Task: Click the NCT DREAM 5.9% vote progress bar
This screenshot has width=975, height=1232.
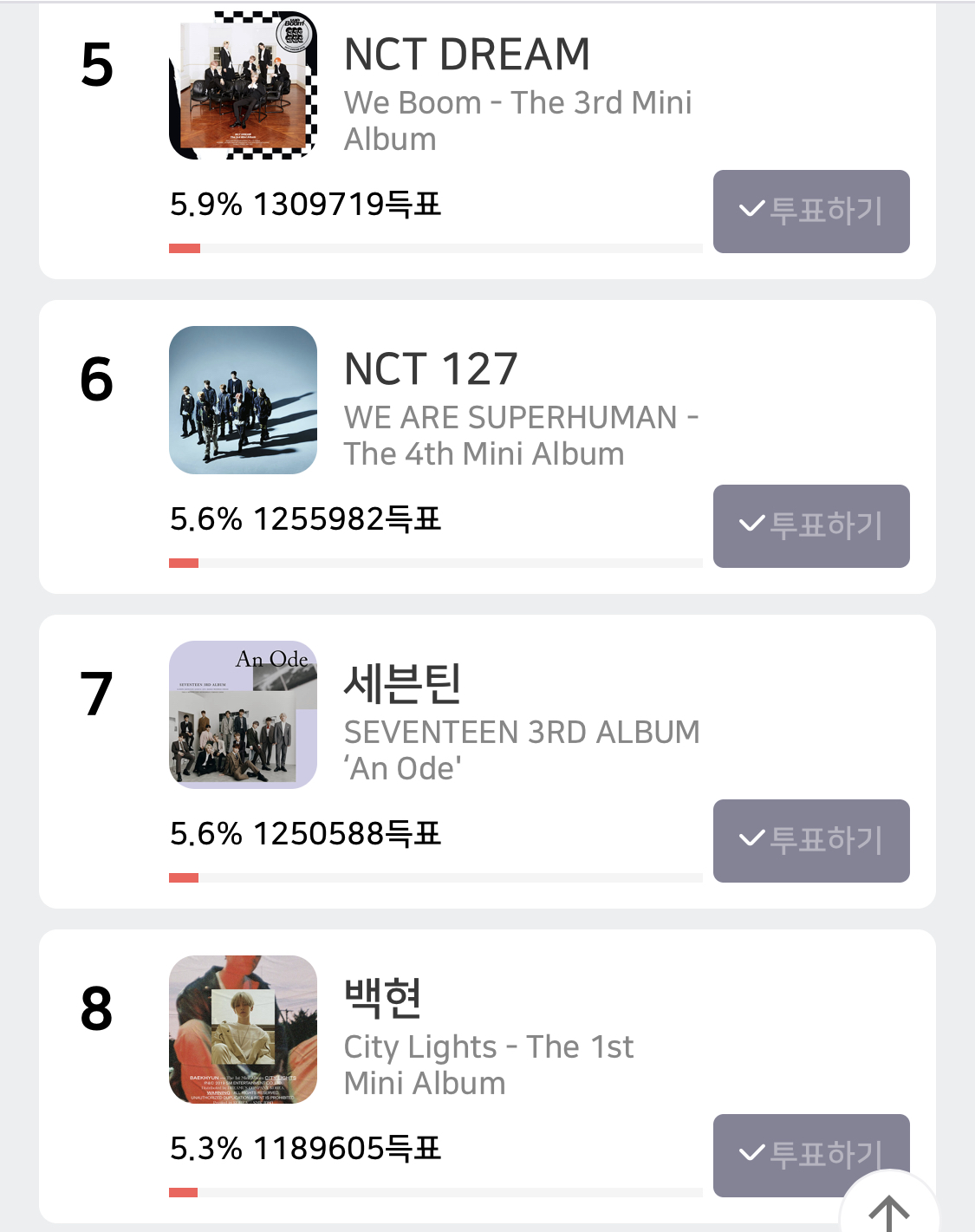Action: 435,249
